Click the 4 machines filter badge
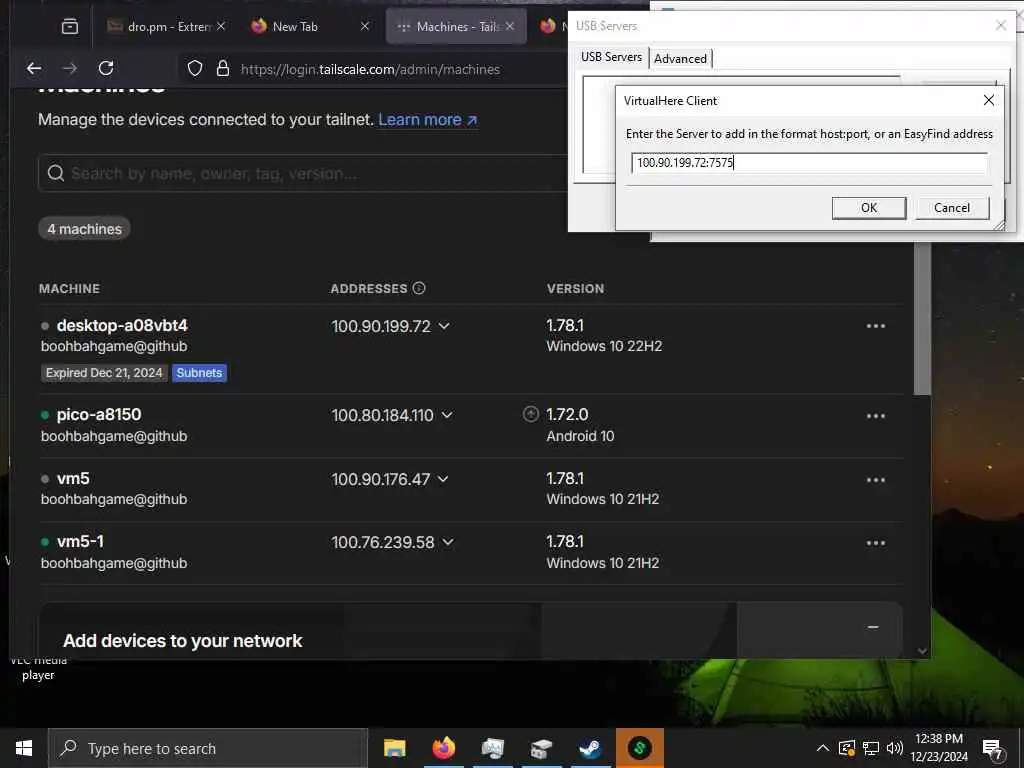 84,229
